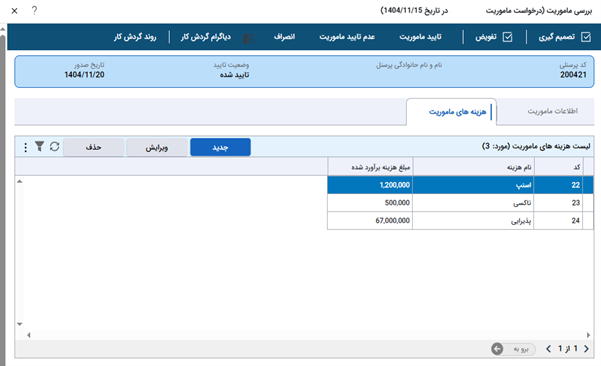
Task: Click the 67,000,000 amount cell
Action: coord(370,220)
